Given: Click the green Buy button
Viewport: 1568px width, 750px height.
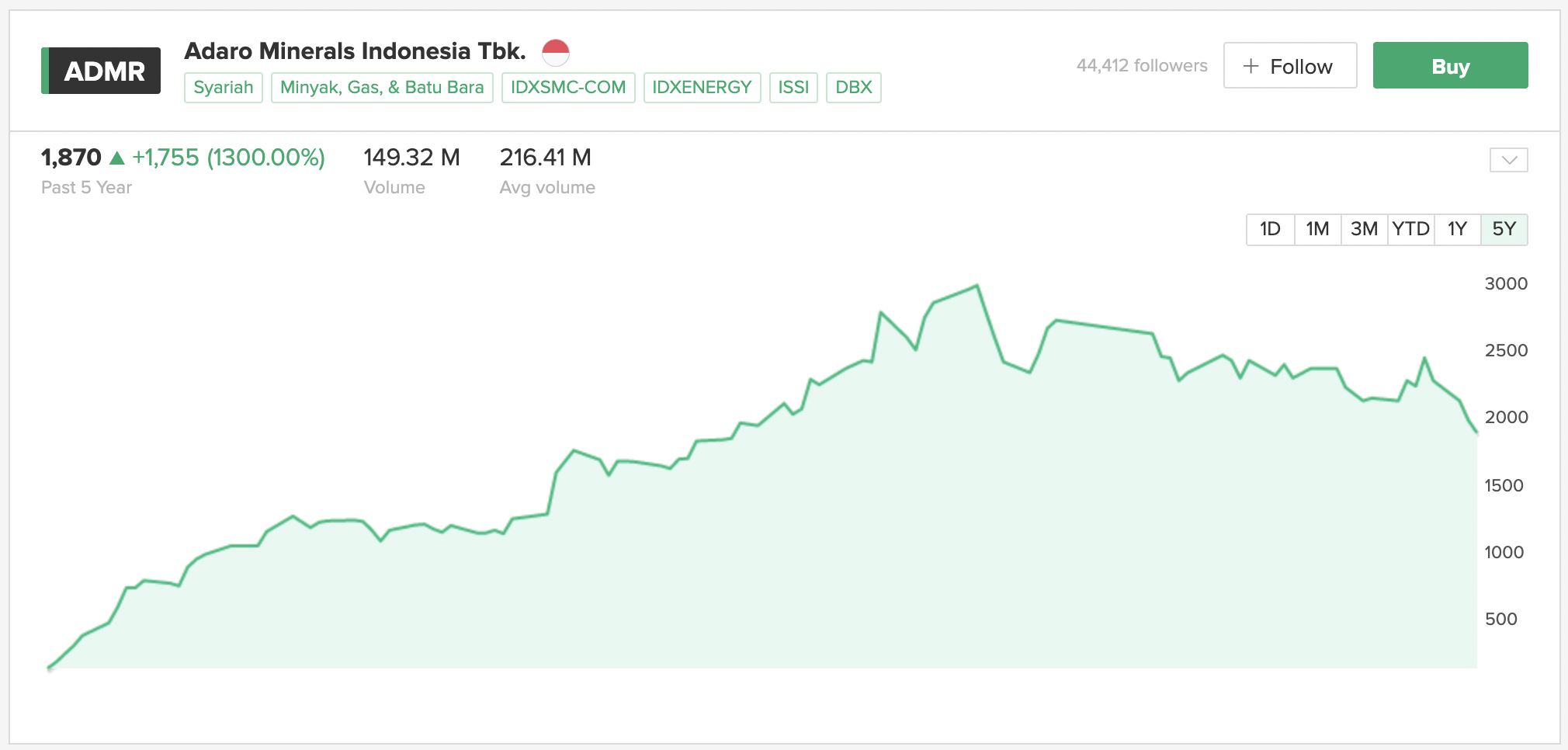Looking at the screenshot, I should click(x=1450, y=66).
